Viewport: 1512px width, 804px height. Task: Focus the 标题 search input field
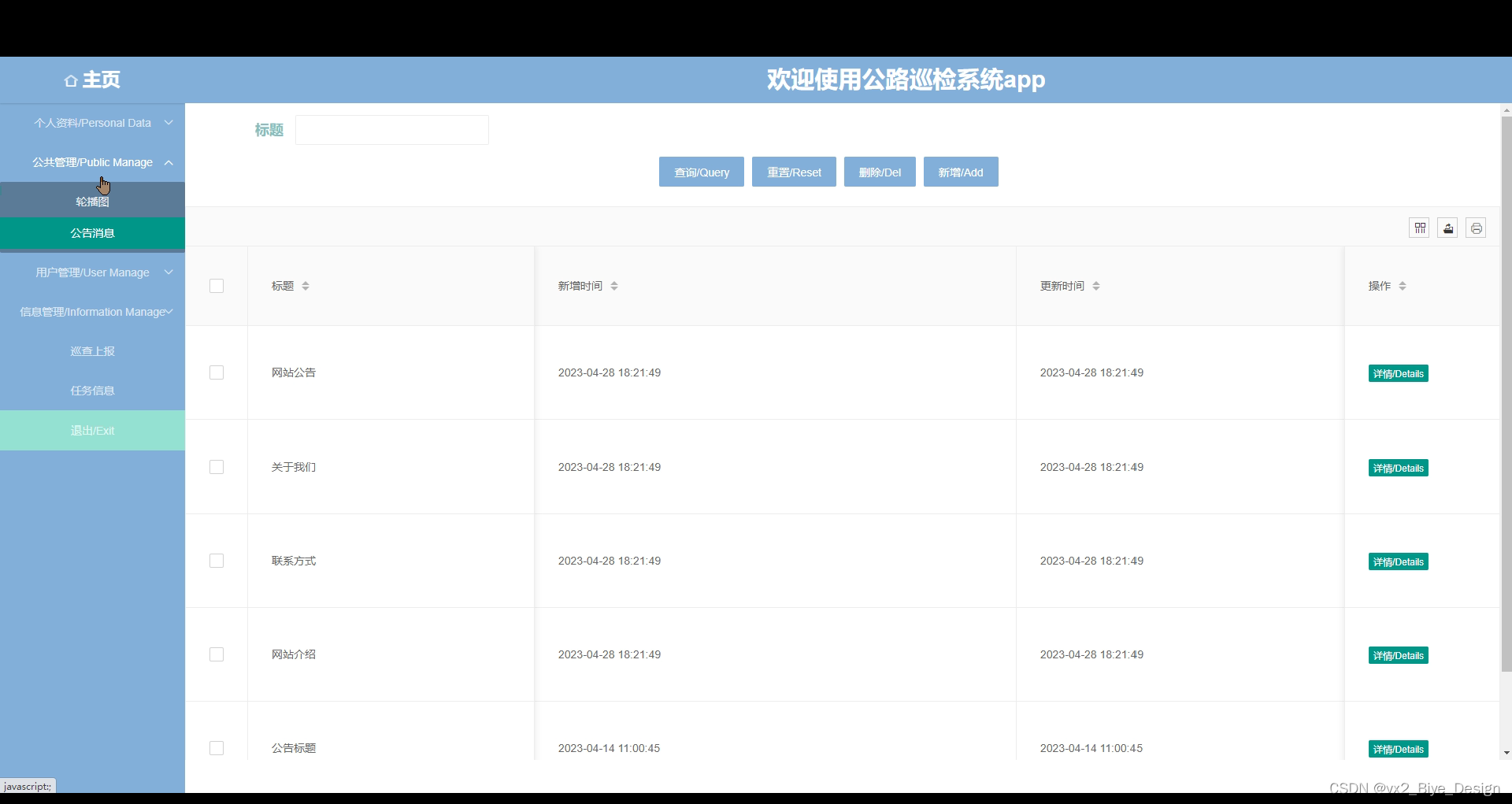(392, 130)
